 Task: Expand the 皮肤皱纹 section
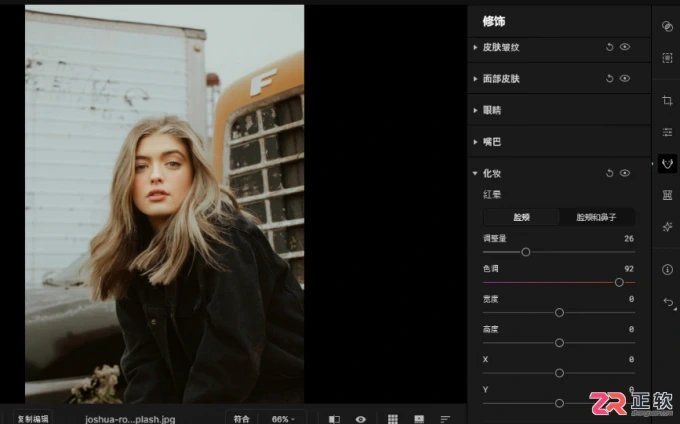click(475, 47)
